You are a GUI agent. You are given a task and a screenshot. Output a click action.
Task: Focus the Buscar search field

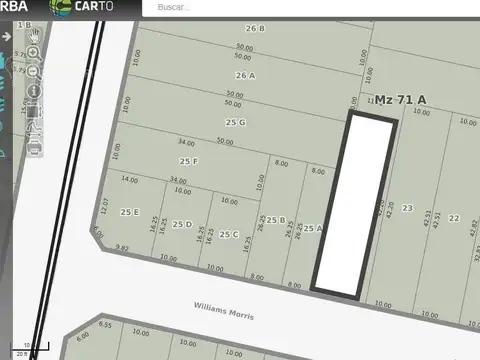[311, 7]
